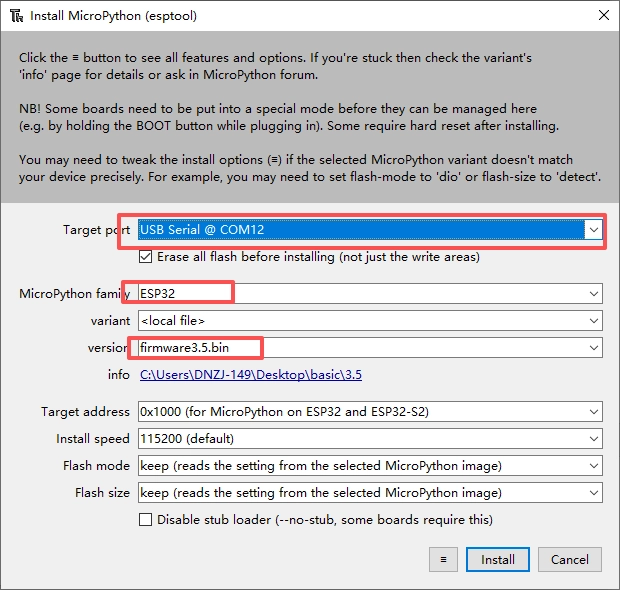Click the 'Flash size' label
Screen dimensions: 620x590
pyautogui.click(x=102, y=493)
